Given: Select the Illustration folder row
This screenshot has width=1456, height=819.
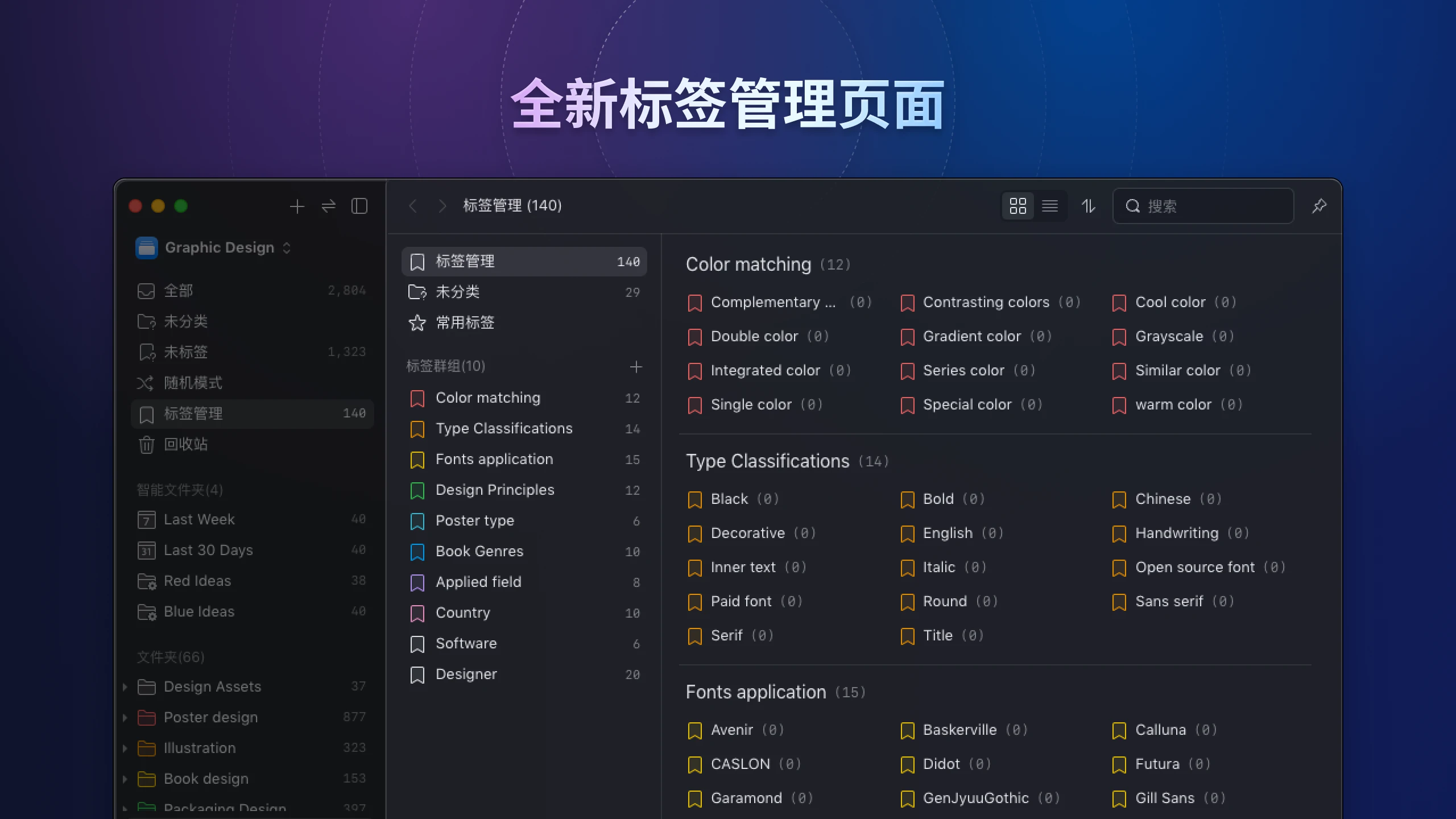Looking at the screenshot, I should [x=252, y=748].
